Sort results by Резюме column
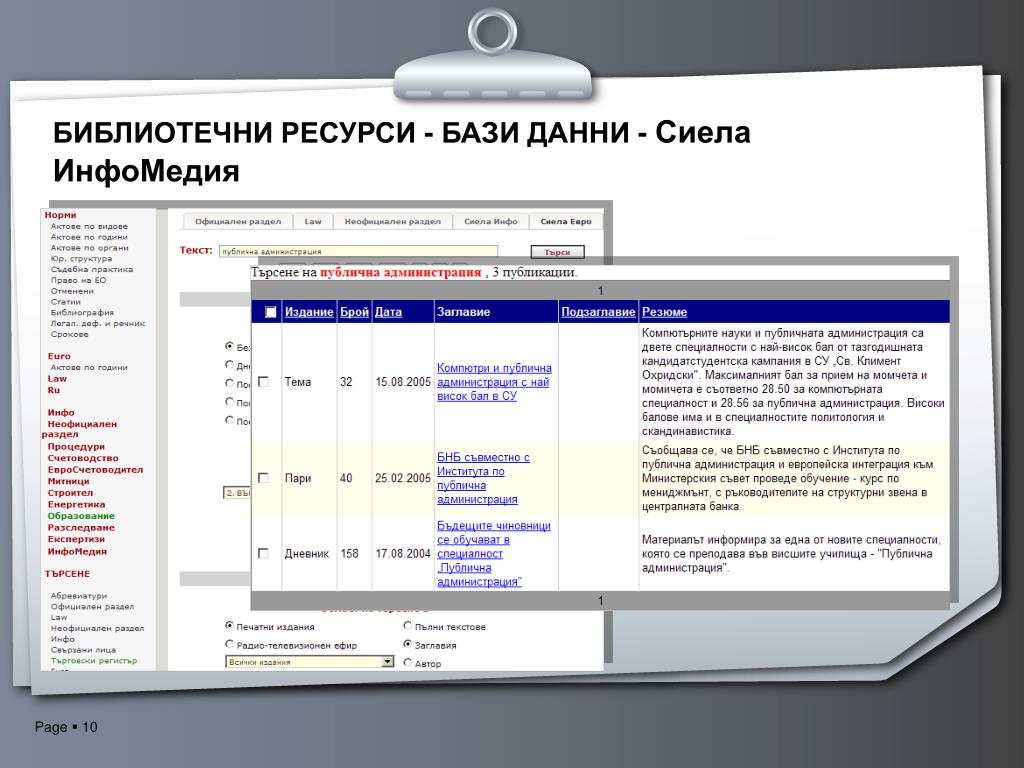The height and width of the screenshot is (768, 1024). pyautogui.click(x=664, y=312)
